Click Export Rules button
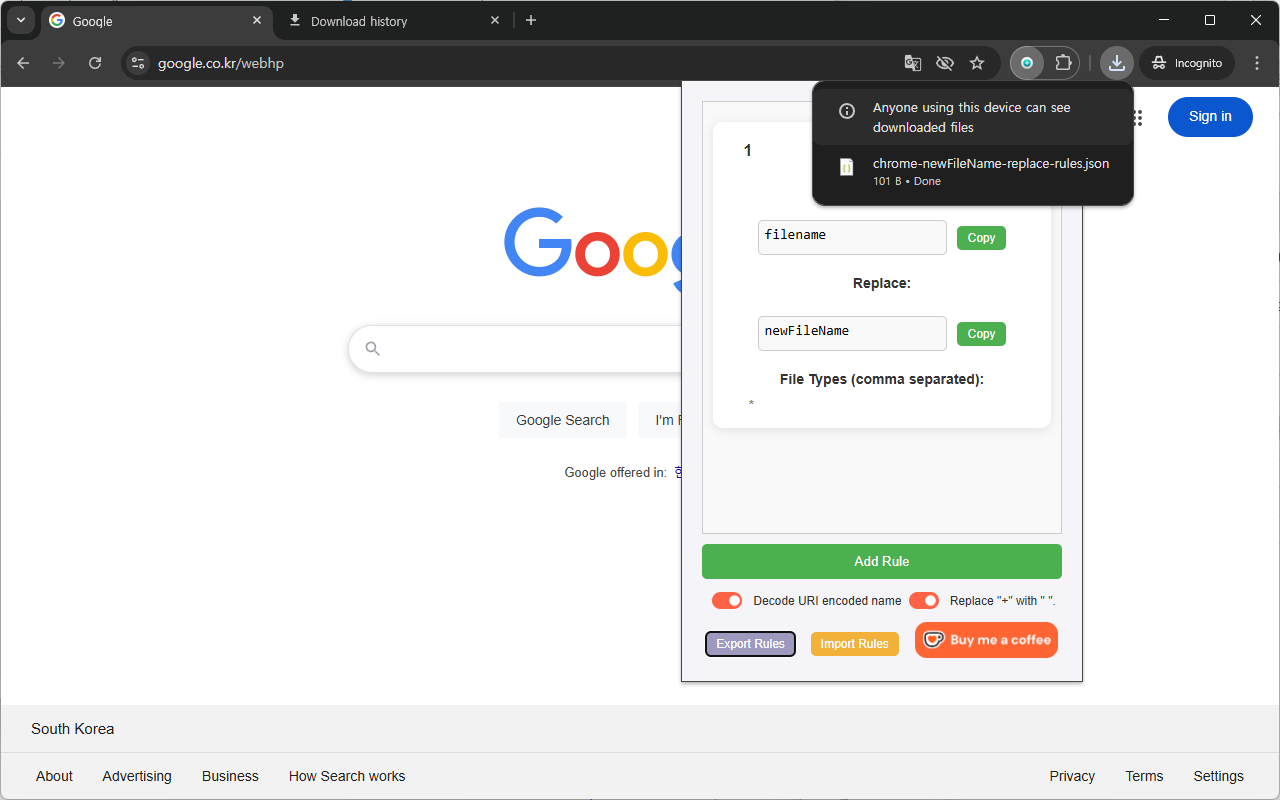This screenshot has width=1280, height=800. click(750, 644)
